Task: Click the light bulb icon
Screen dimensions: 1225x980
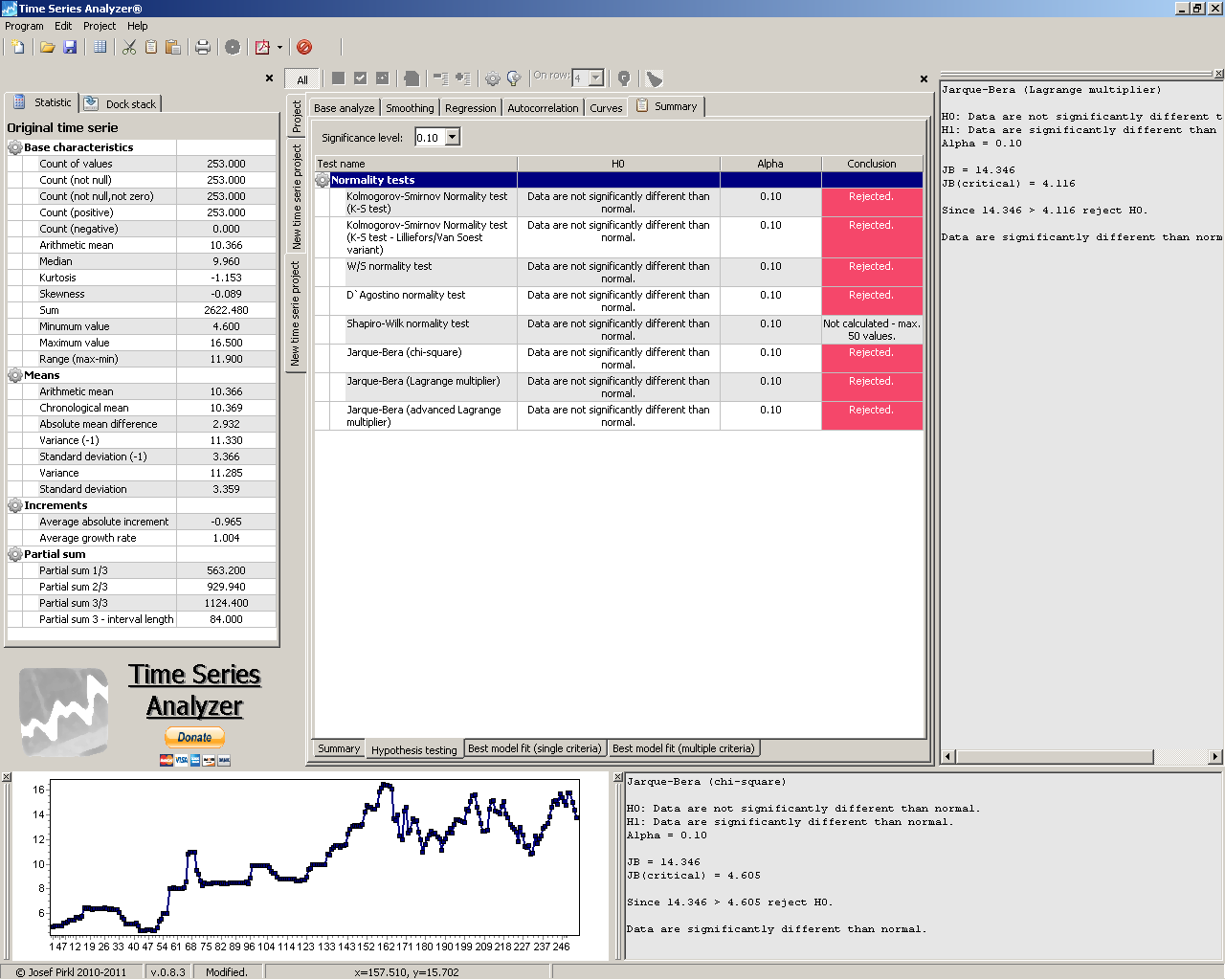Action: pyautogui.click(x=514, y=78)
